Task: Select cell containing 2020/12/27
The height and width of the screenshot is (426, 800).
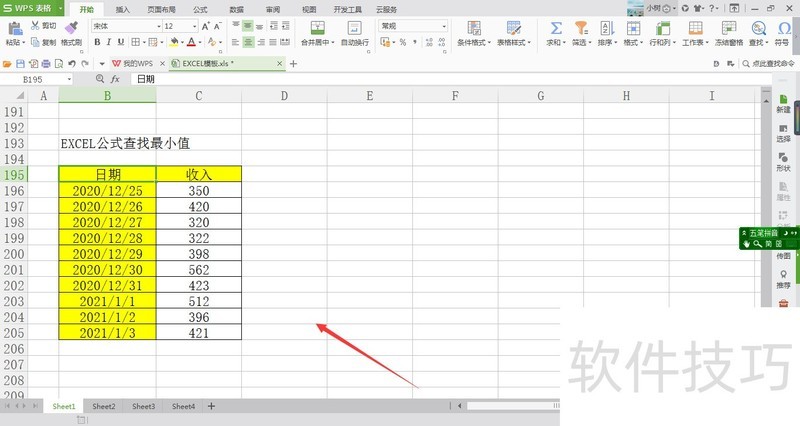Action: point(107,222)
